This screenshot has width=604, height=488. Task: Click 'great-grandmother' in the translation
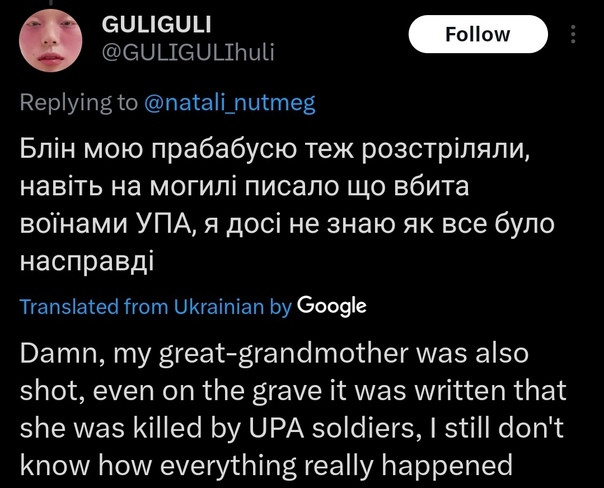pyautogui.click(x=284, y=354)
